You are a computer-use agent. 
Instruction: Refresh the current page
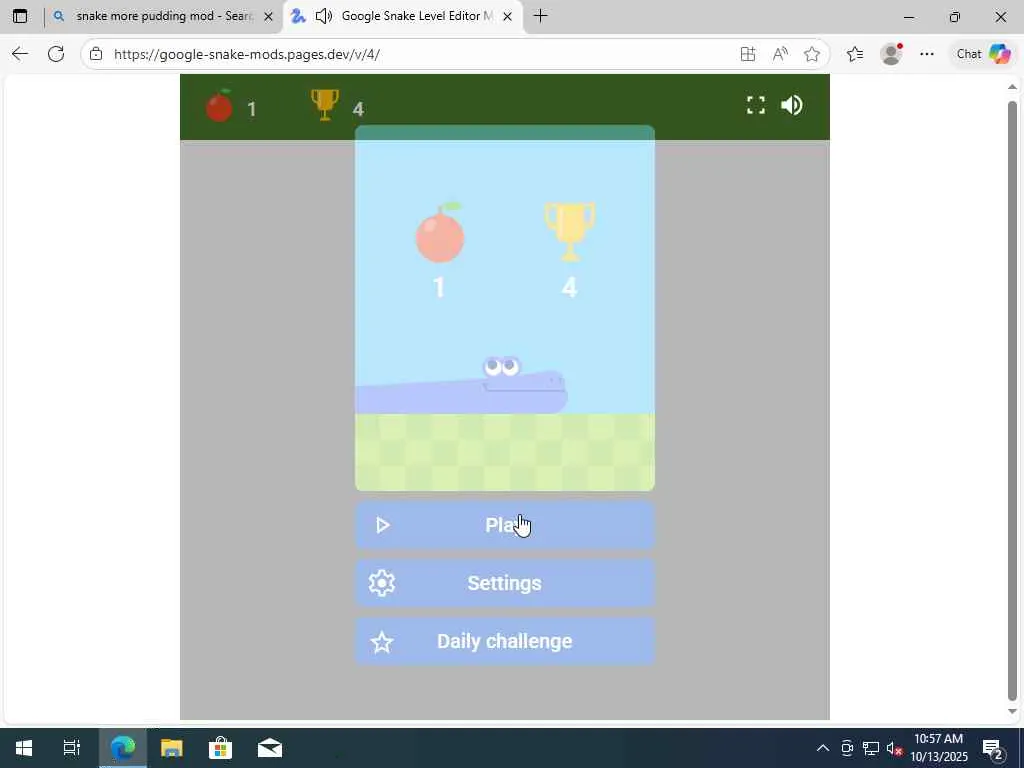56,54
